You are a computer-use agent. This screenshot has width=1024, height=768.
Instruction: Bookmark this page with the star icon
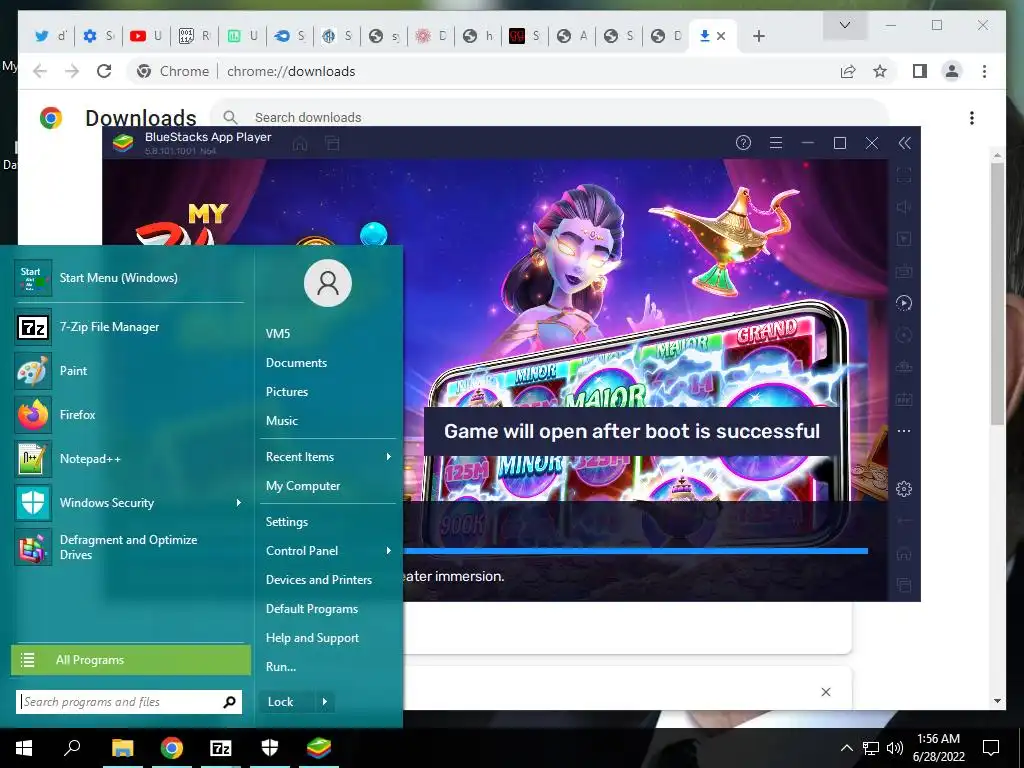pos(880,71)
